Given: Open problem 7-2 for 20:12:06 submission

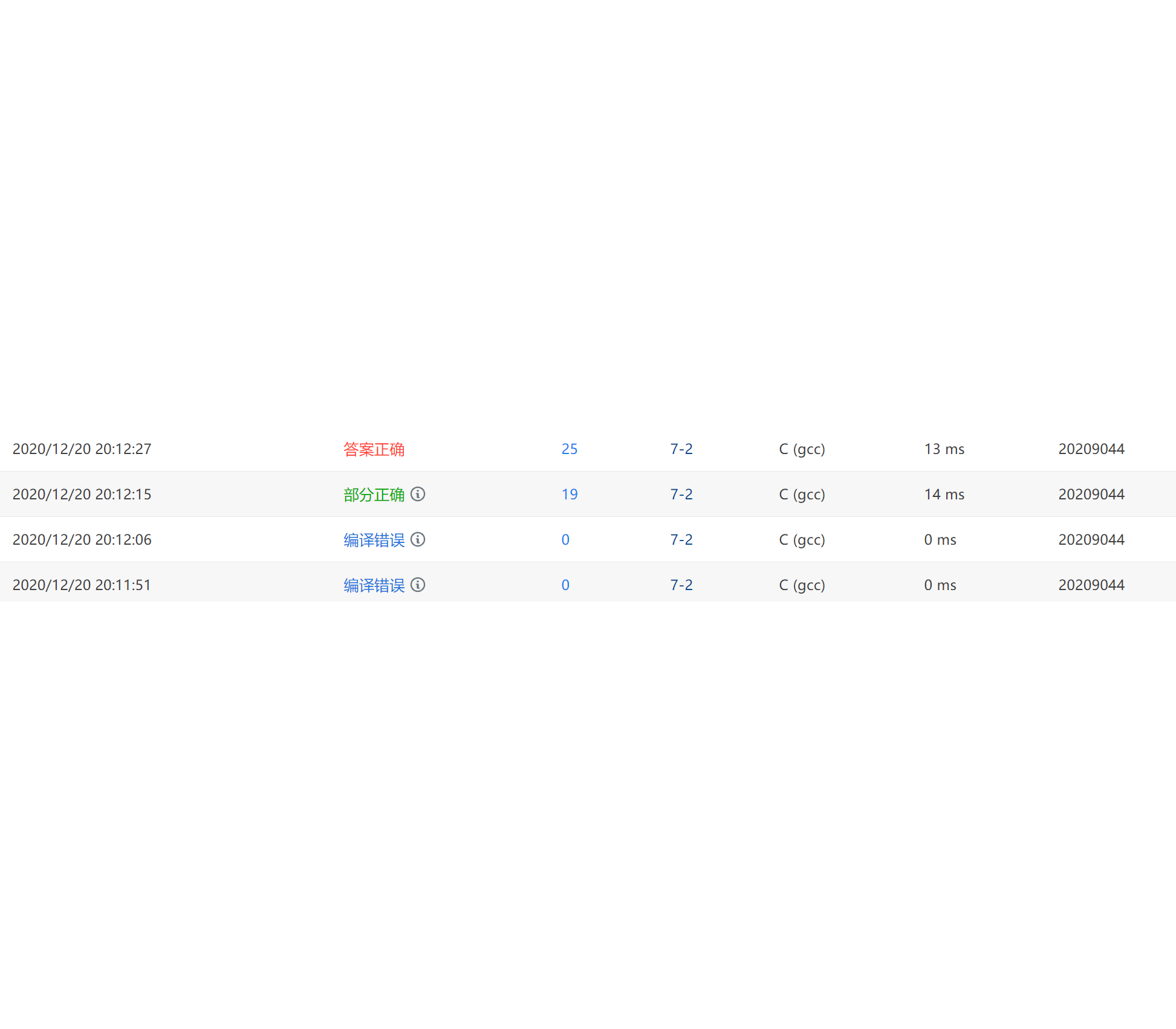Looking at the screenshot, I should [x=681, y=540].
